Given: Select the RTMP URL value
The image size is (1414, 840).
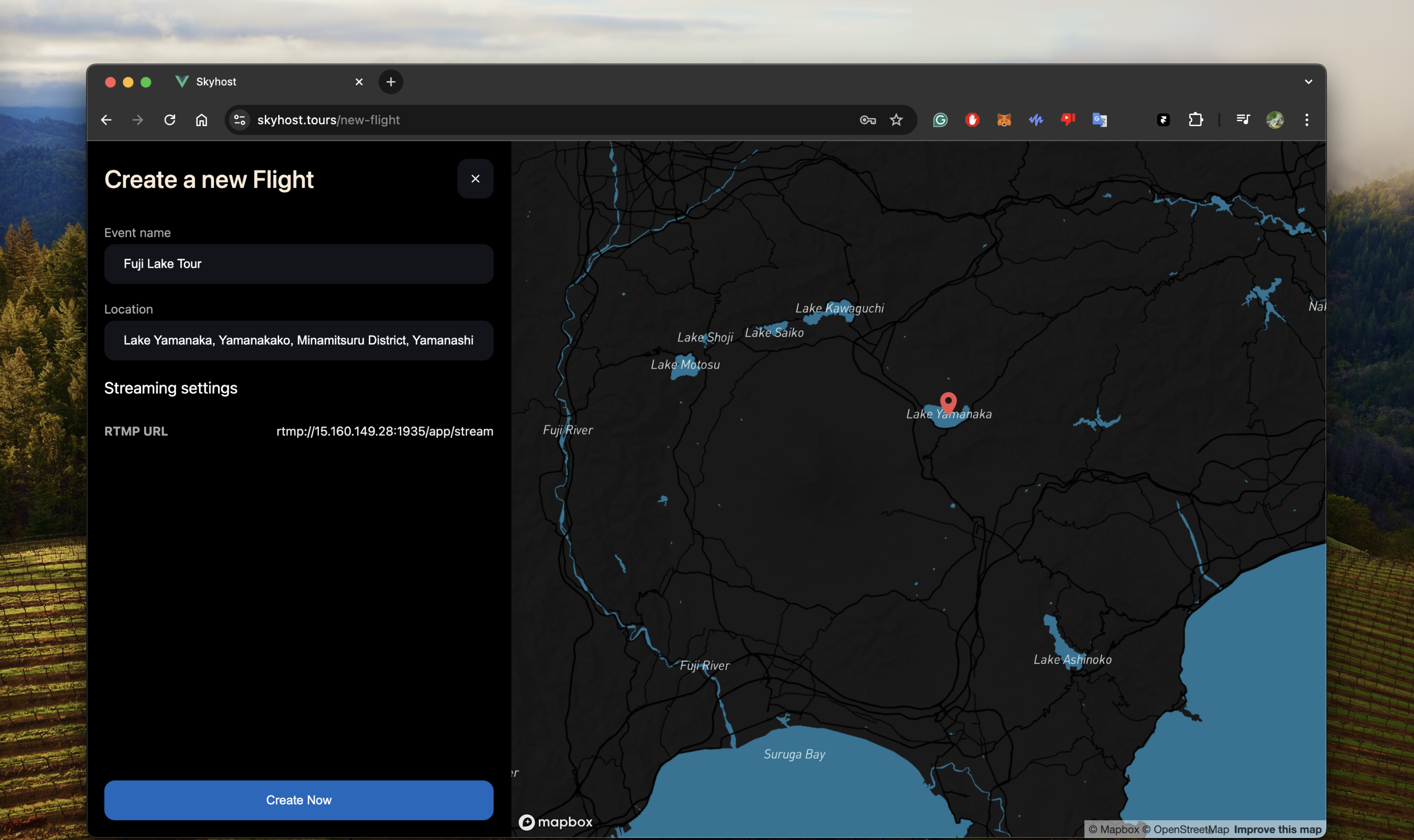Looking at the screenshot, I should (385, 431).
